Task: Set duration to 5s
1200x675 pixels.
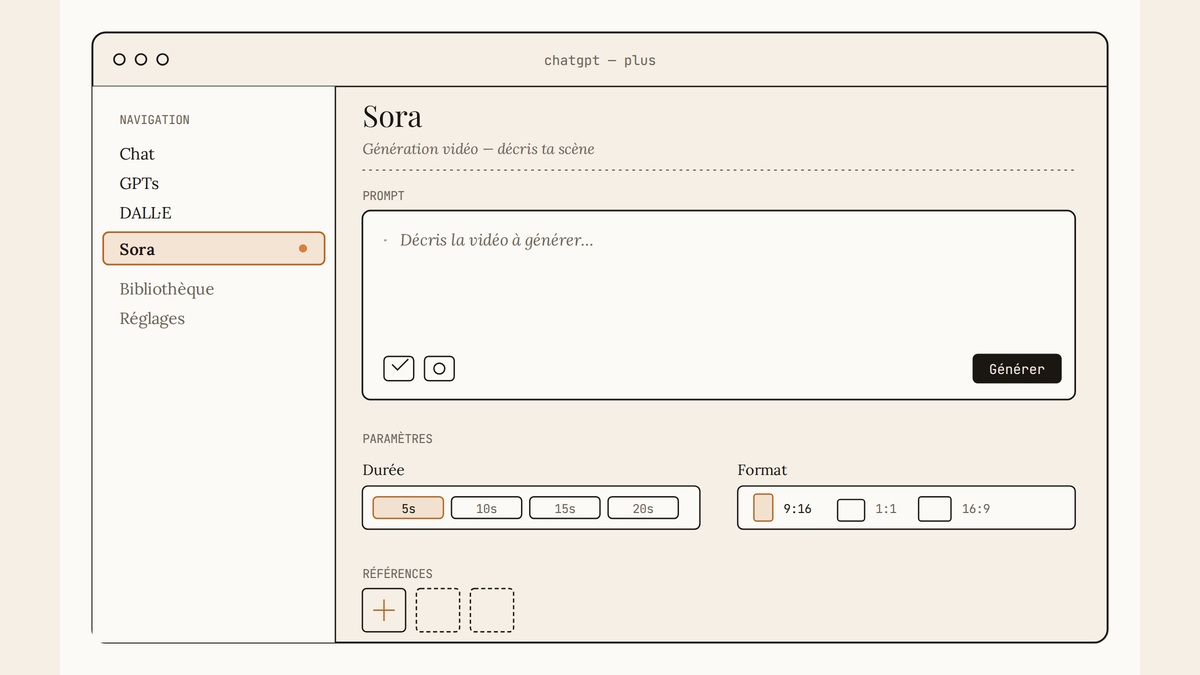Action: pos(408,508)
